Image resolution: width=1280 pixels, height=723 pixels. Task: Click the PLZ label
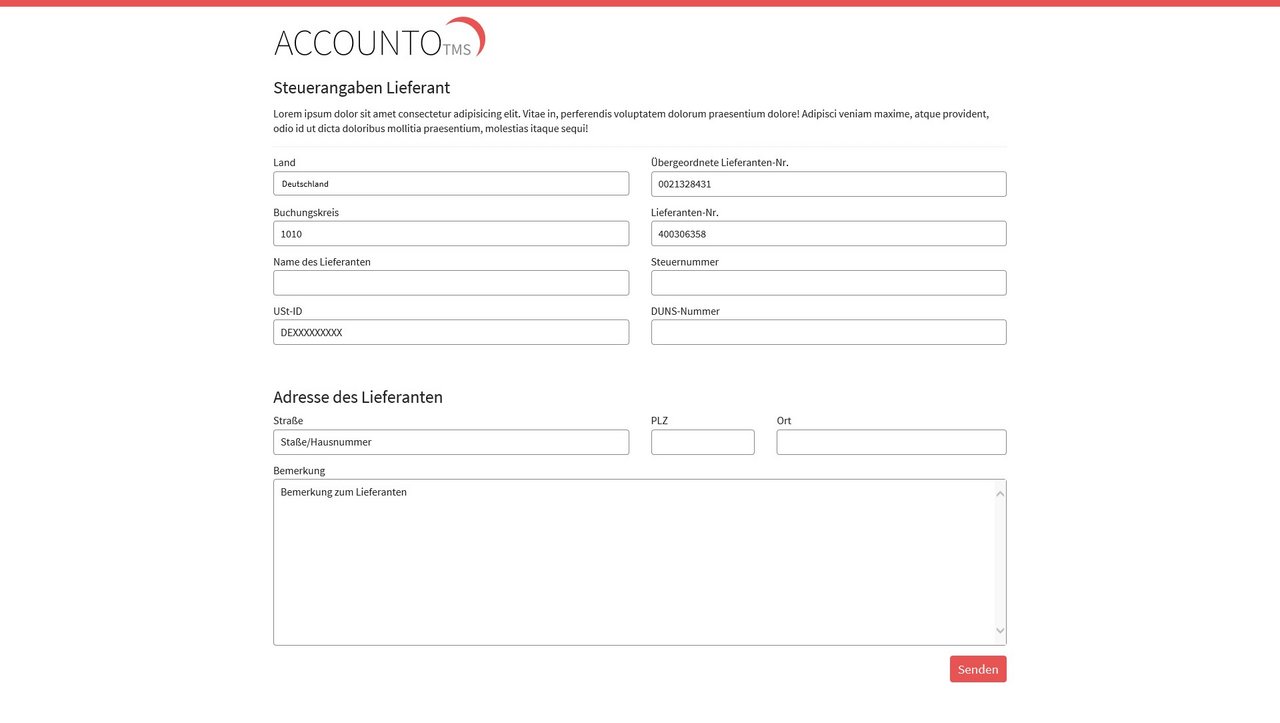pyautogui.click(x=659, y=421)
